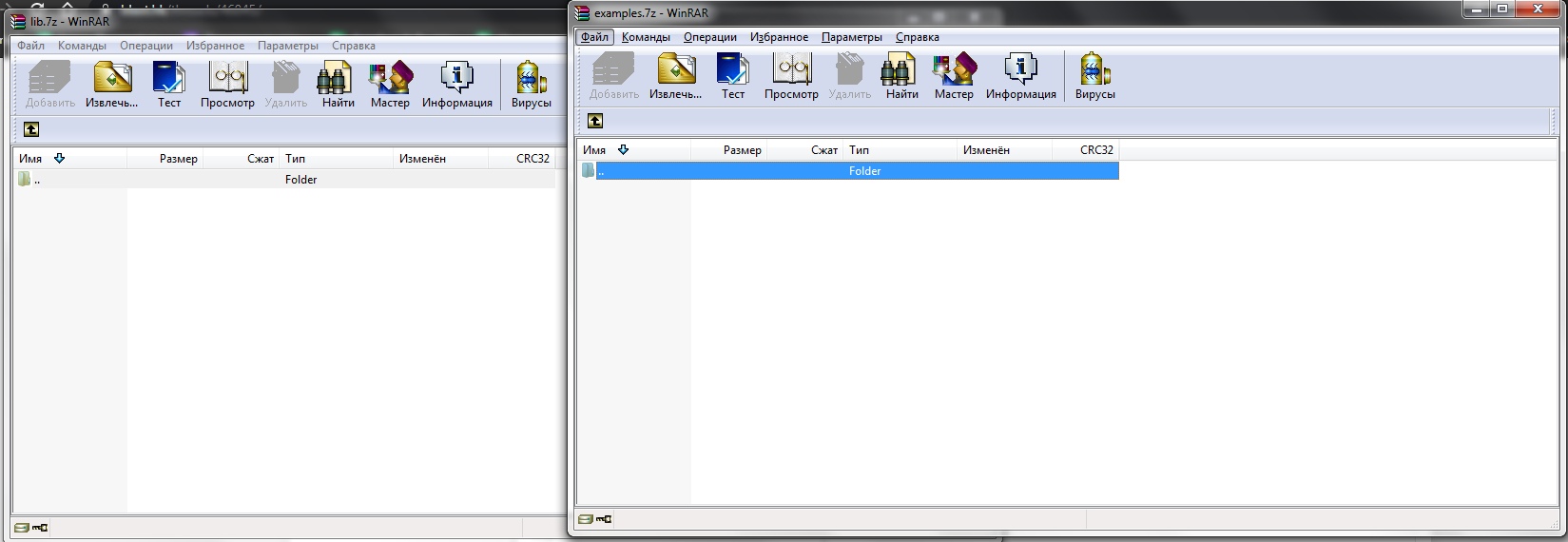Click key icon in lib.7z status bar

click(x=40, y=527)
